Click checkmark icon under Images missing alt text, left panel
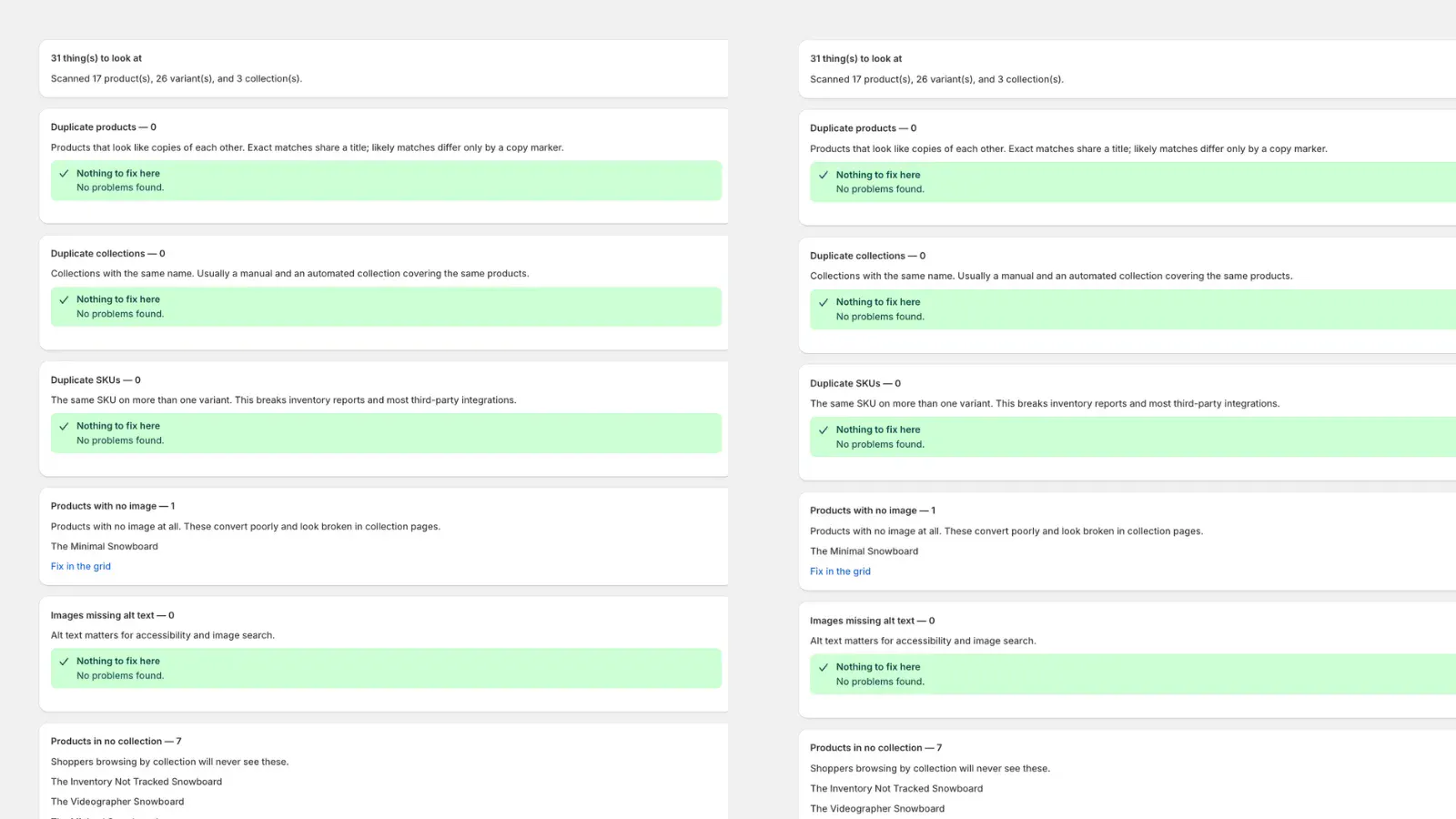The image size is (1456, 819). (x=64, y=662)
